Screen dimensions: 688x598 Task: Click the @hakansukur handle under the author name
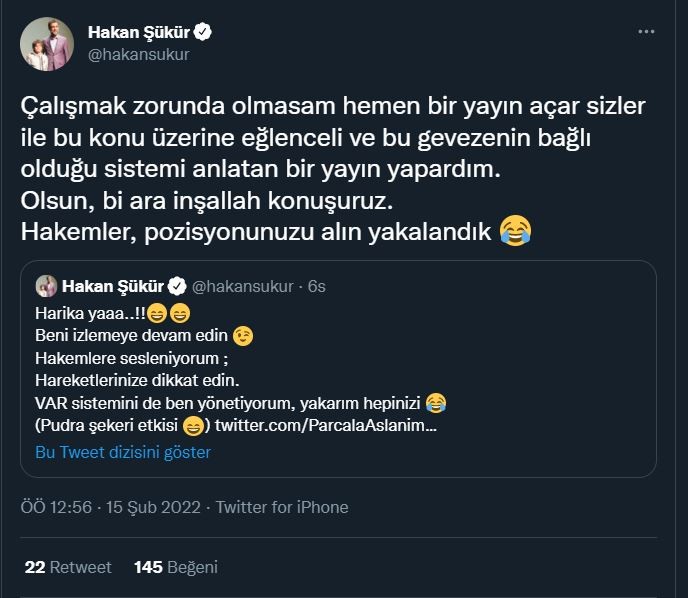click(x=146, y=54)
